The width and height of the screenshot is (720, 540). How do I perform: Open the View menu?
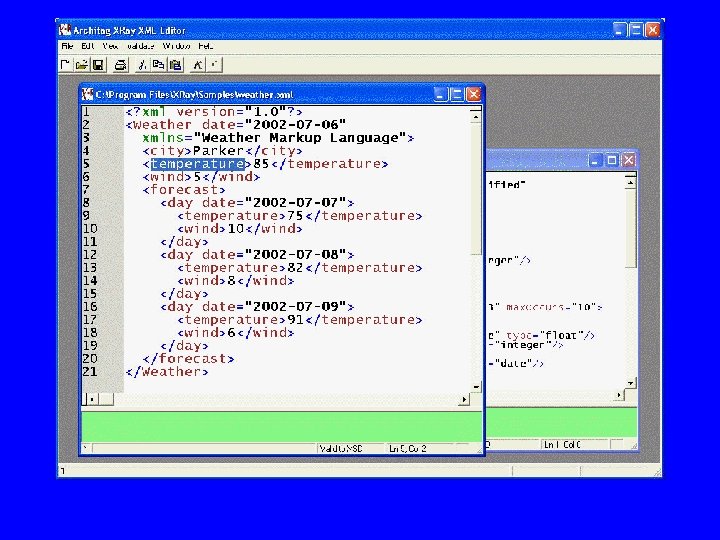coord(110,46)
